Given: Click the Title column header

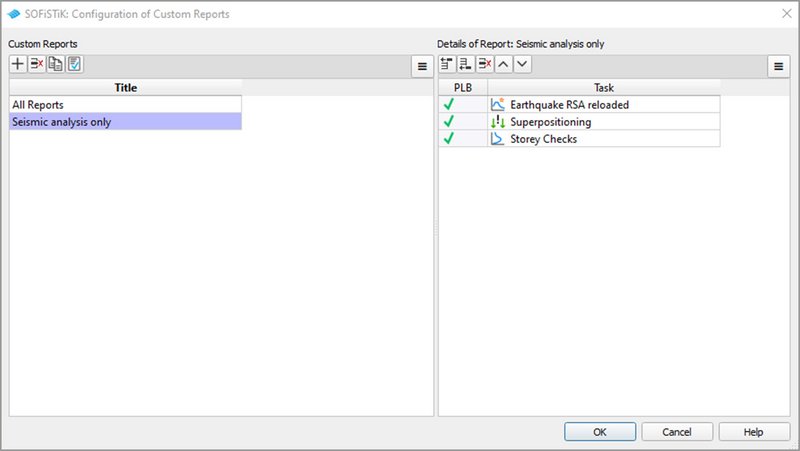Looking at the screenshot, I should (126, 88).
